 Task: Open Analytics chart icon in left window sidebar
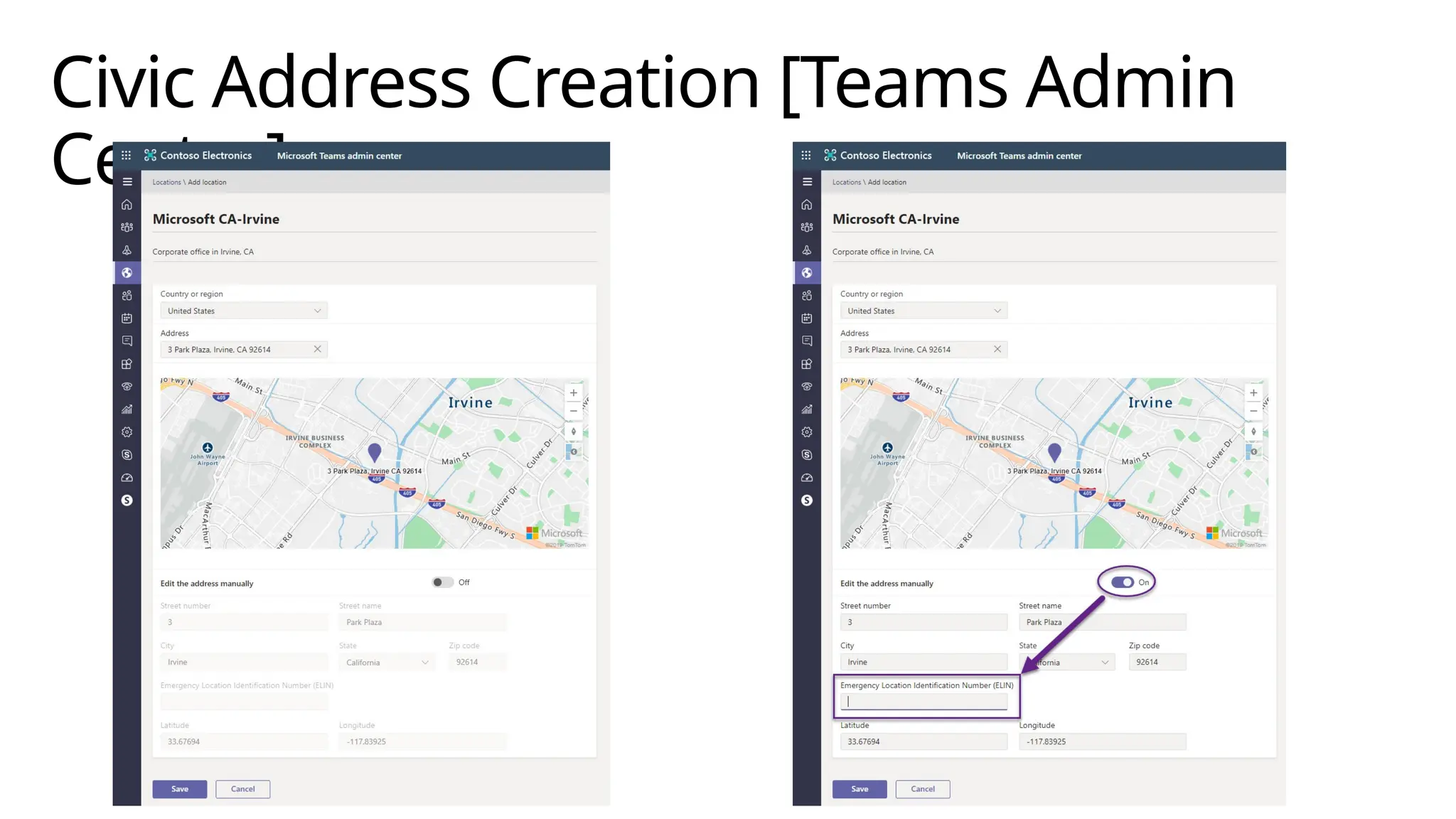pyautogui.click(x=127, y=409)
